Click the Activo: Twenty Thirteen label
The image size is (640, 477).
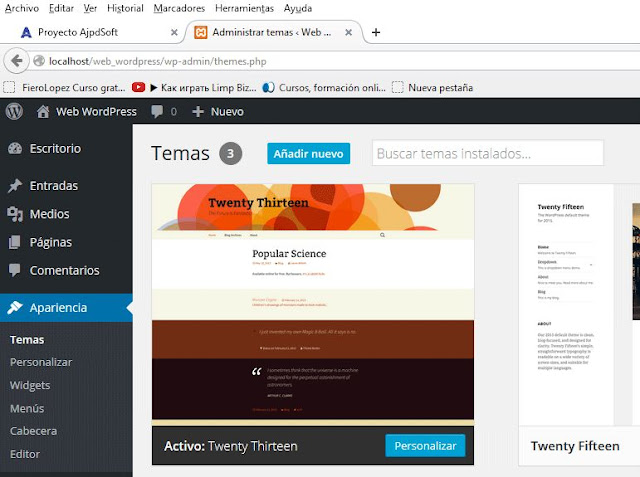(231, 446)
